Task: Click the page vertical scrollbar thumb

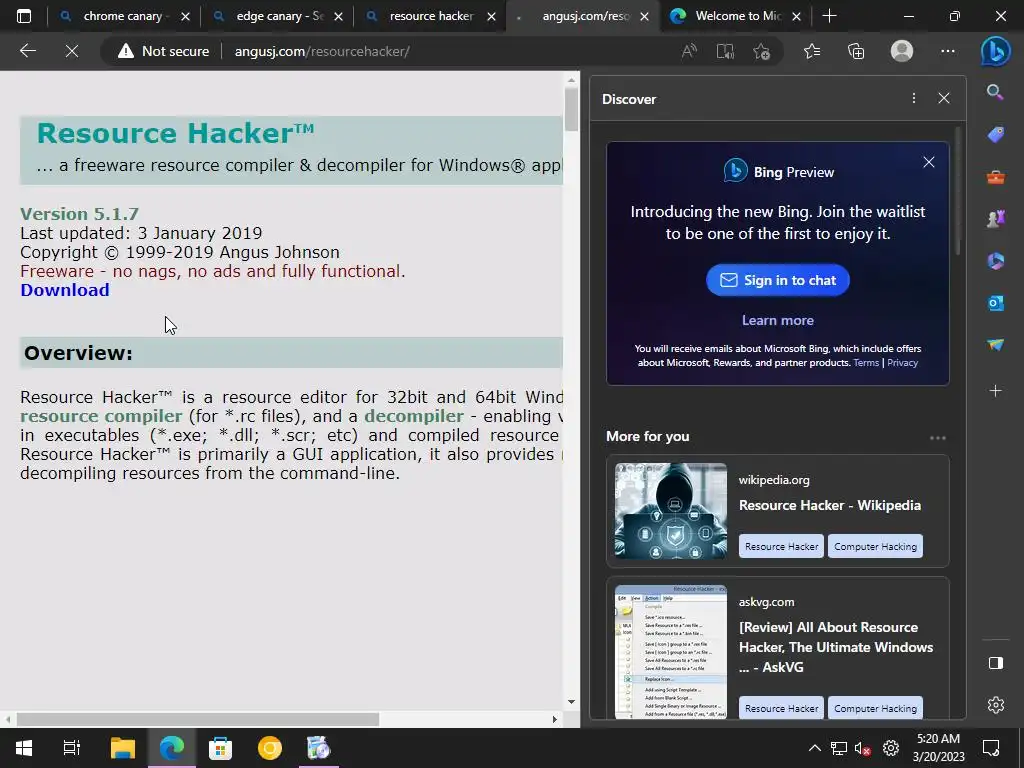Action: (571, 109)
